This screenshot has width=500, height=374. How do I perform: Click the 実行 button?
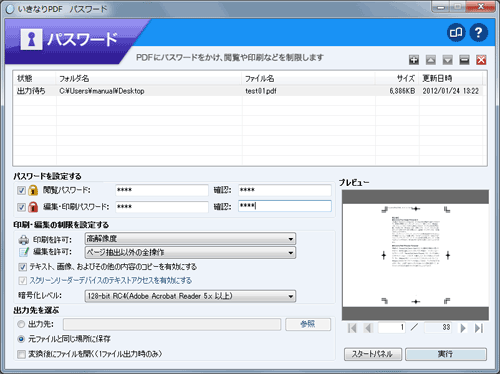(446, 354)
